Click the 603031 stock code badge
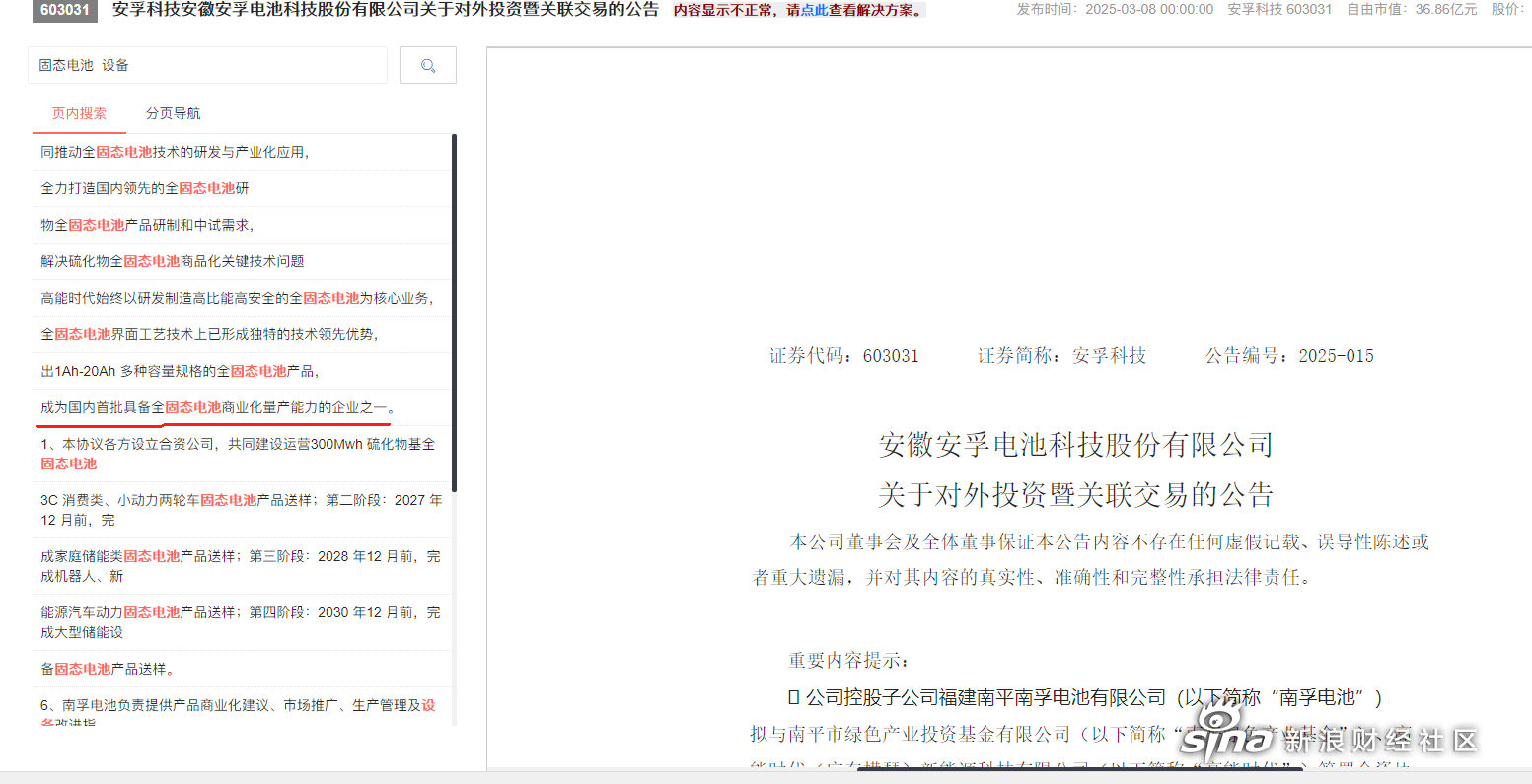Image resolution: width=1532 pixels, height=784 pixels. 65,10
